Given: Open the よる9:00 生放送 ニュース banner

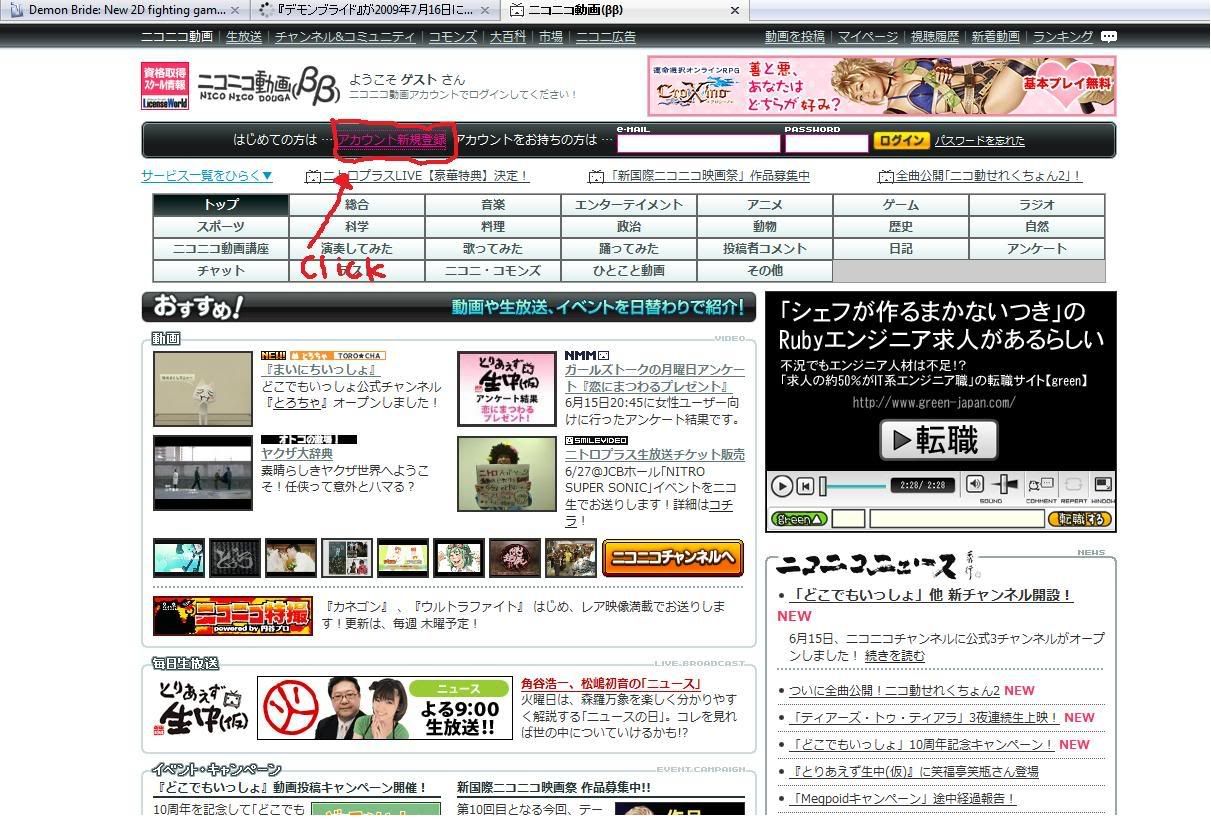Looking at the screenshot, I should (x=385, y=708).
